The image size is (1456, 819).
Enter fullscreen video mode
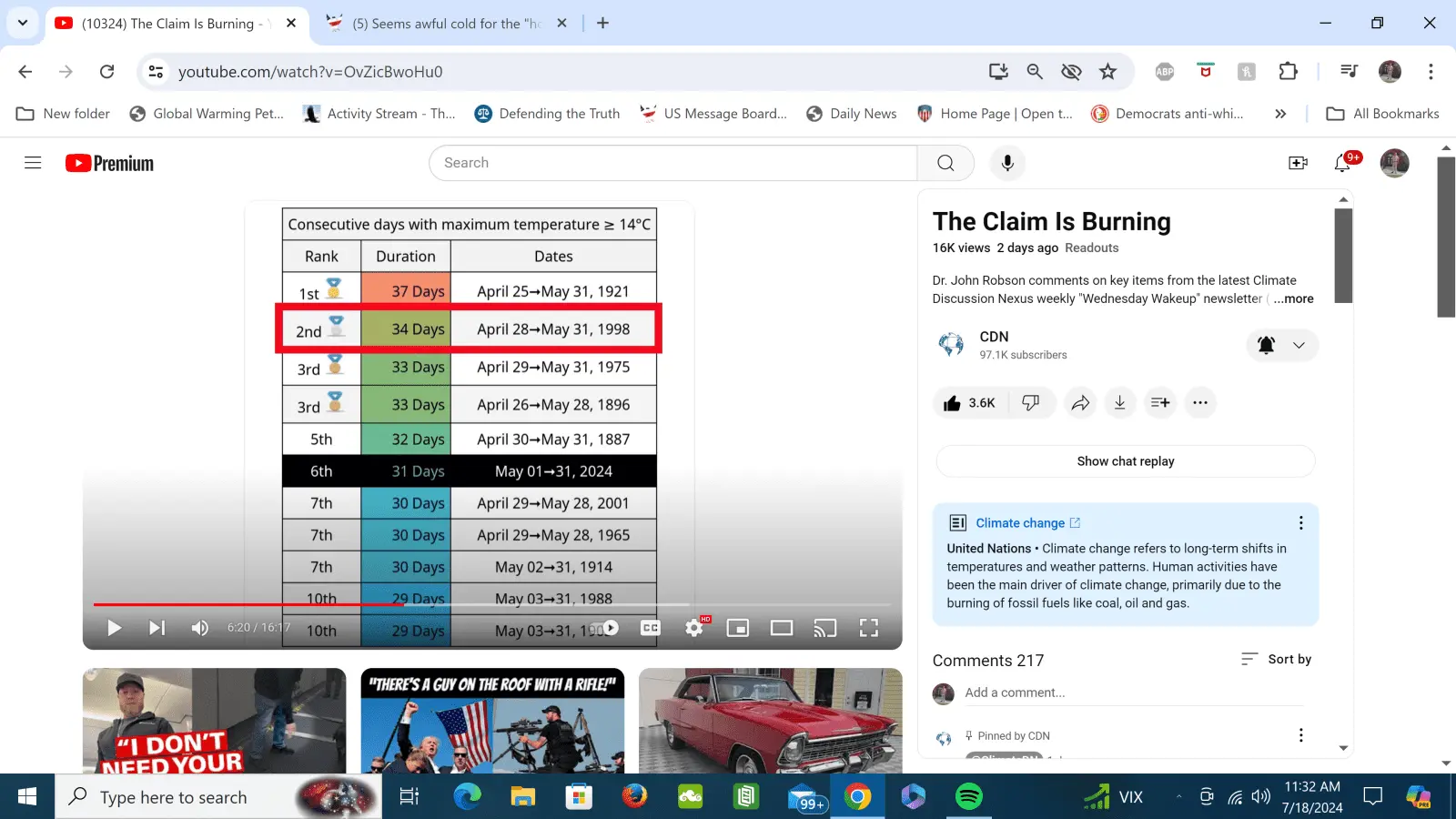[x=869, y=628]
